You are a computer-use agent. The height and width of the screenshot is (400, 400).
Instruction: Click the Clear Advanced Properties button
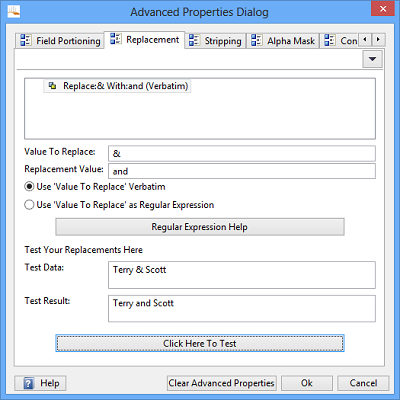(221, 383)
